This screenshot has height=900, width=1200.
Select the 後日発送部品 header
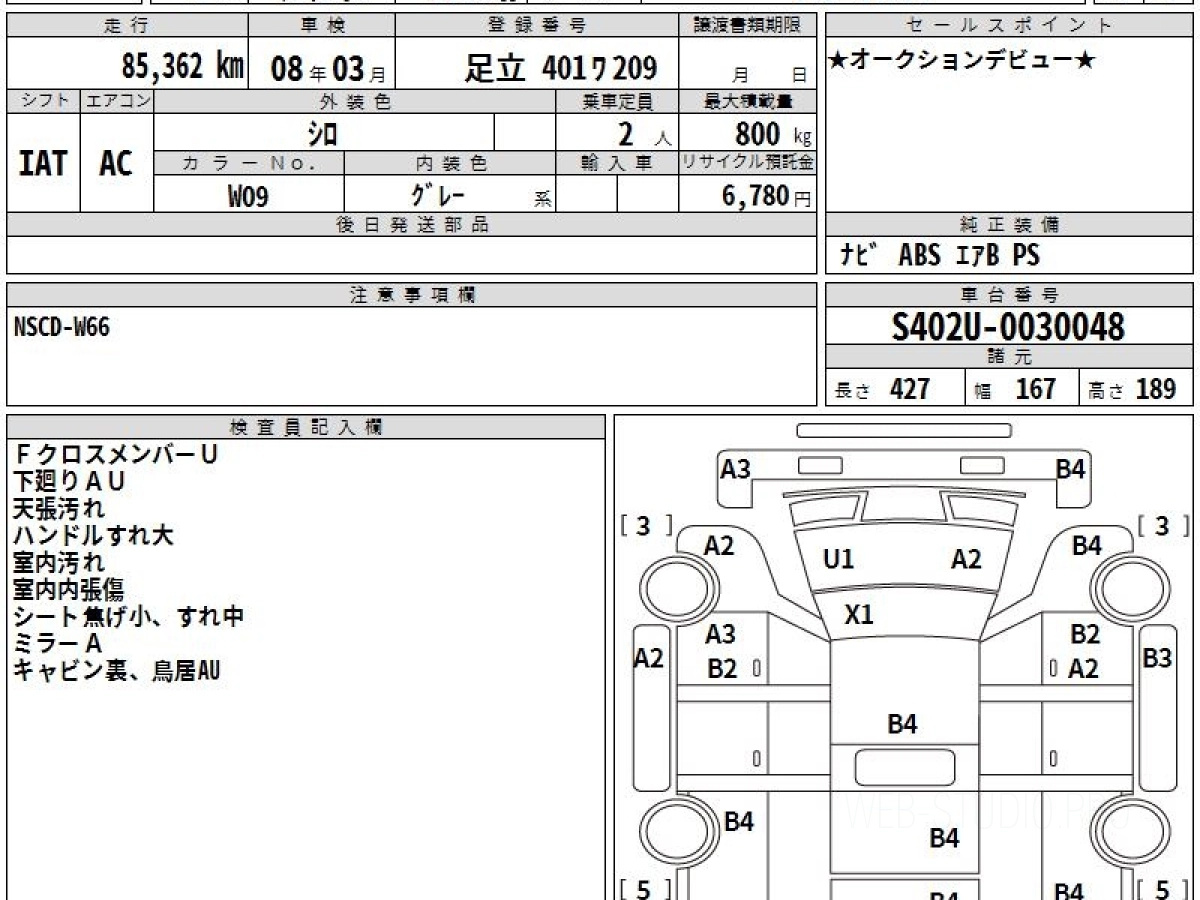tap(412, 225)
